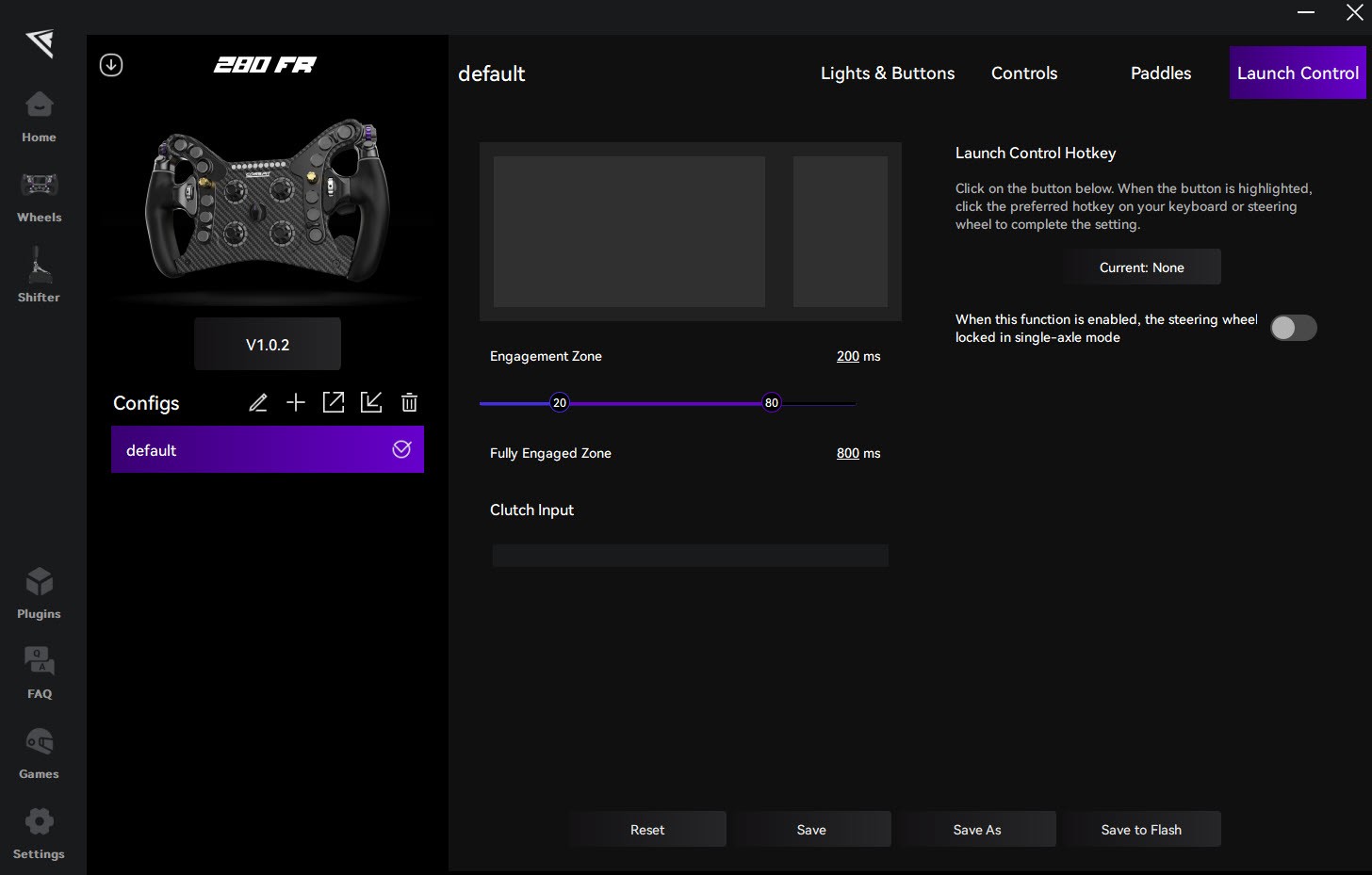Image resolution: width=1372 pixels, height=875 pixels.
Task: Switch to the Paddles tab
Action: click(1161, 73)
